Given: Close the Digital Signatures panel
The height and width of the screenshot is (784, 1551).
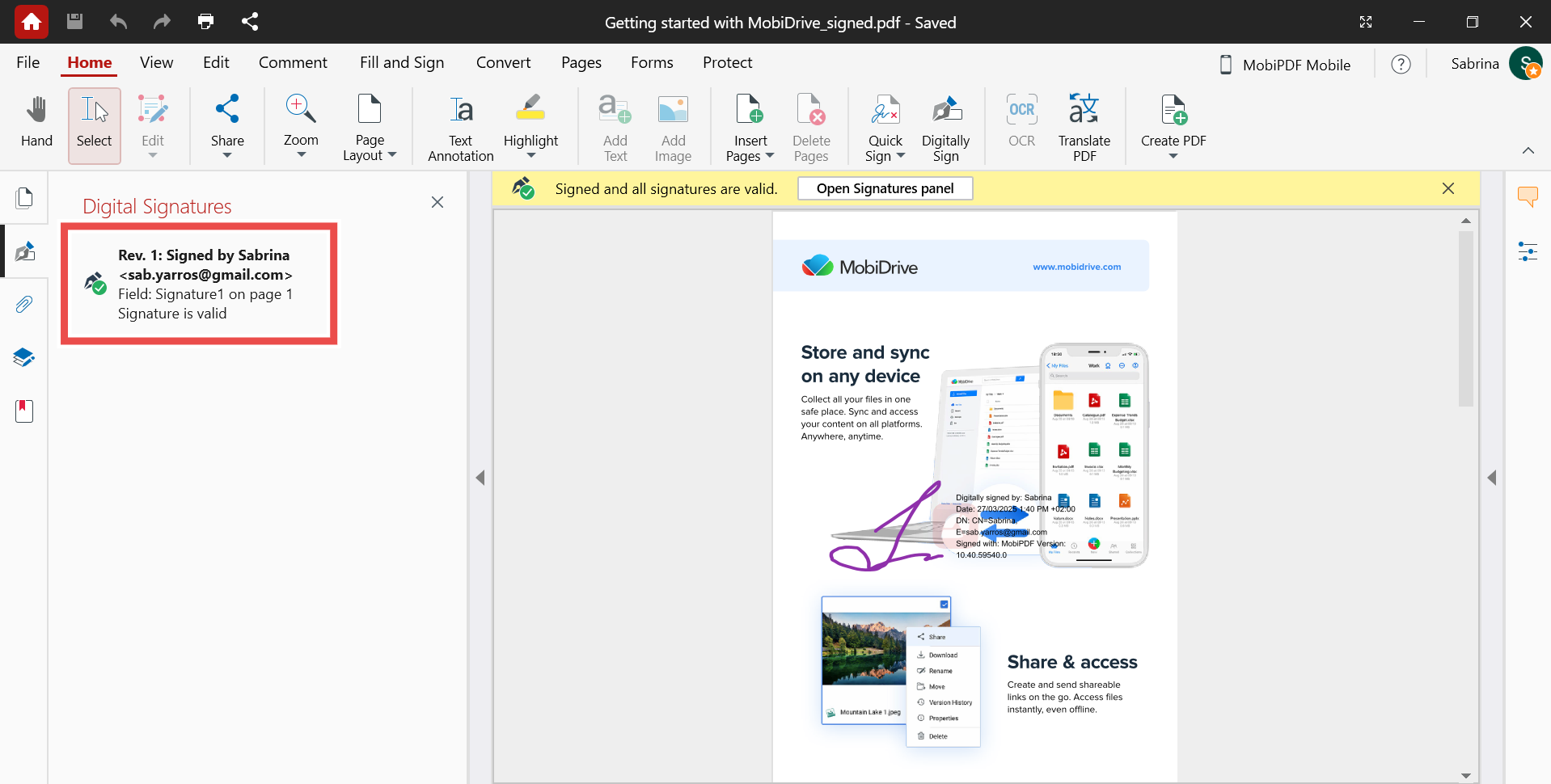Looking at the screenshot, I should point(437,202).
